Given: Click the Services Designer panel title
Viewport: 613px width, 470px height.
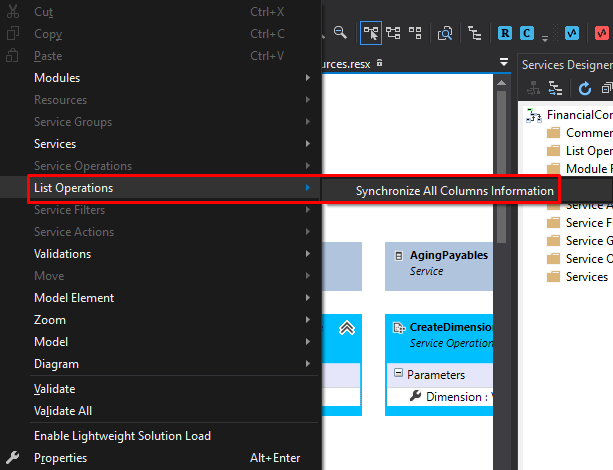Looking at the screenshot, I should [567, 65].
